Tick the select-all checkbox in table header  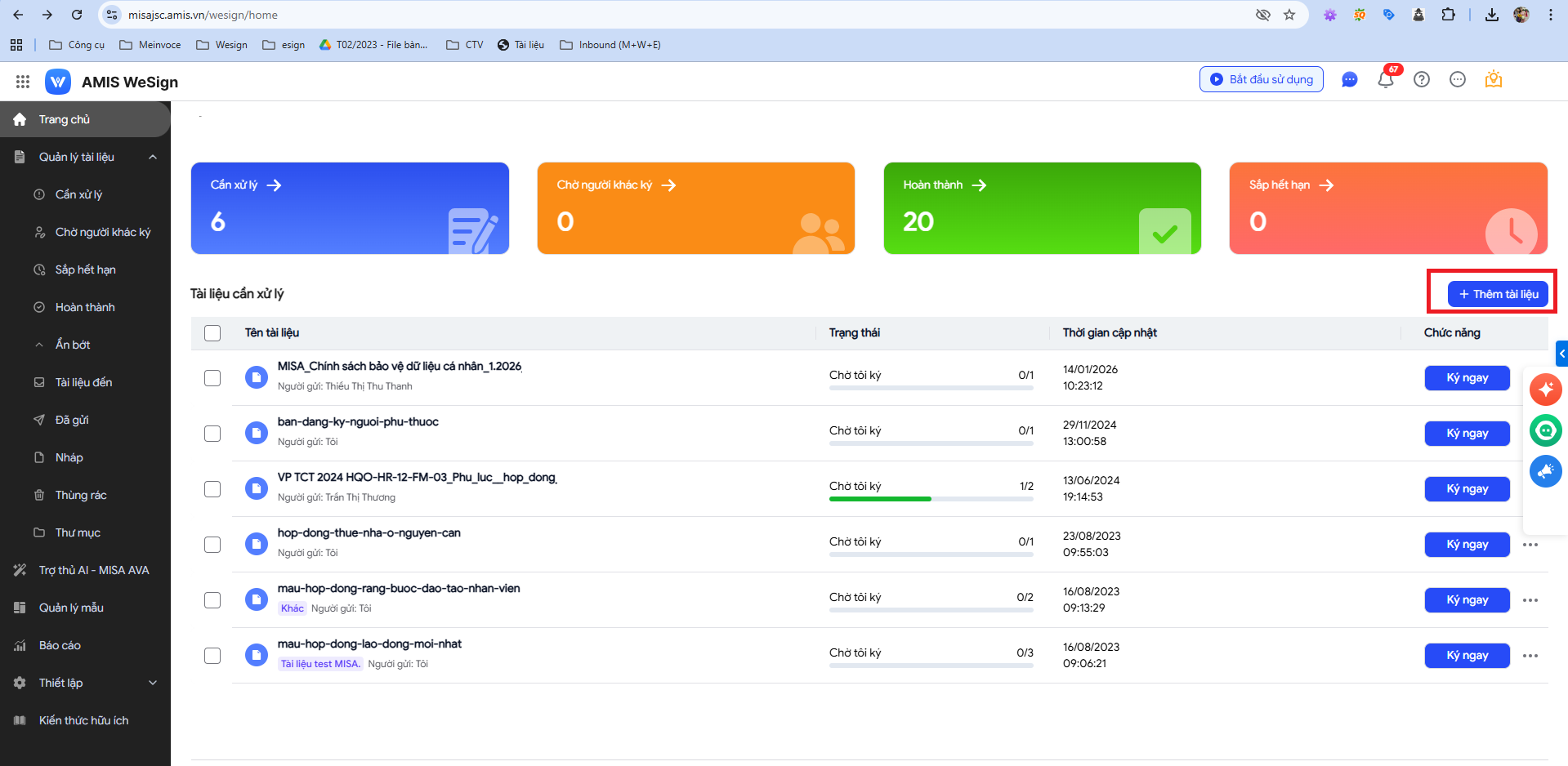(212, 333)
